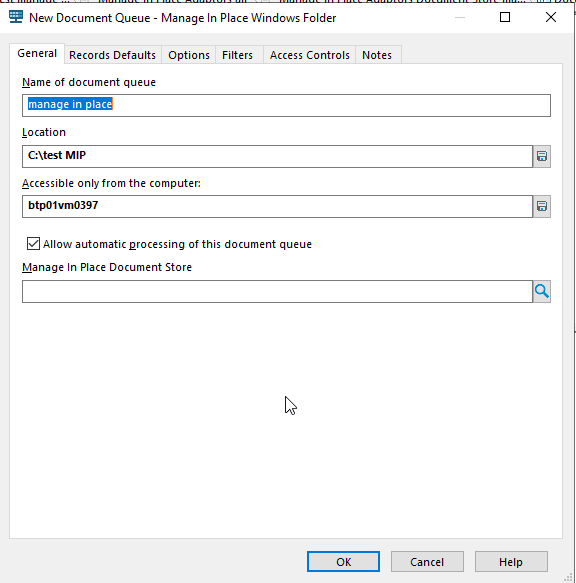Click the Location field with C:\test MIP
This screenshot has height=583, width=576.
click(x=277, y=156)
